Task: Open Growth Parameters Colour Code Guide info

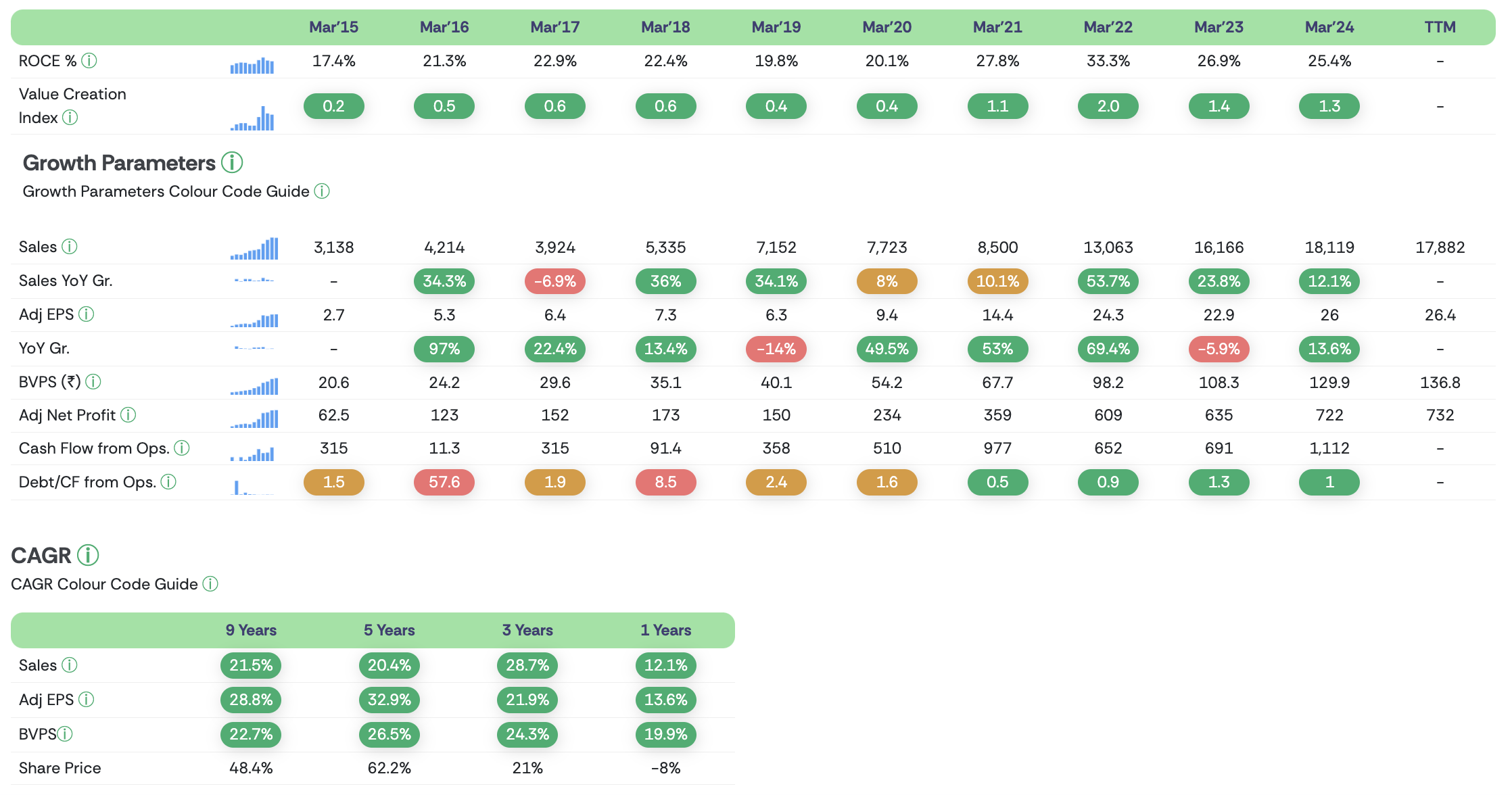Action: pyautogui.click(x=323, y=191)
